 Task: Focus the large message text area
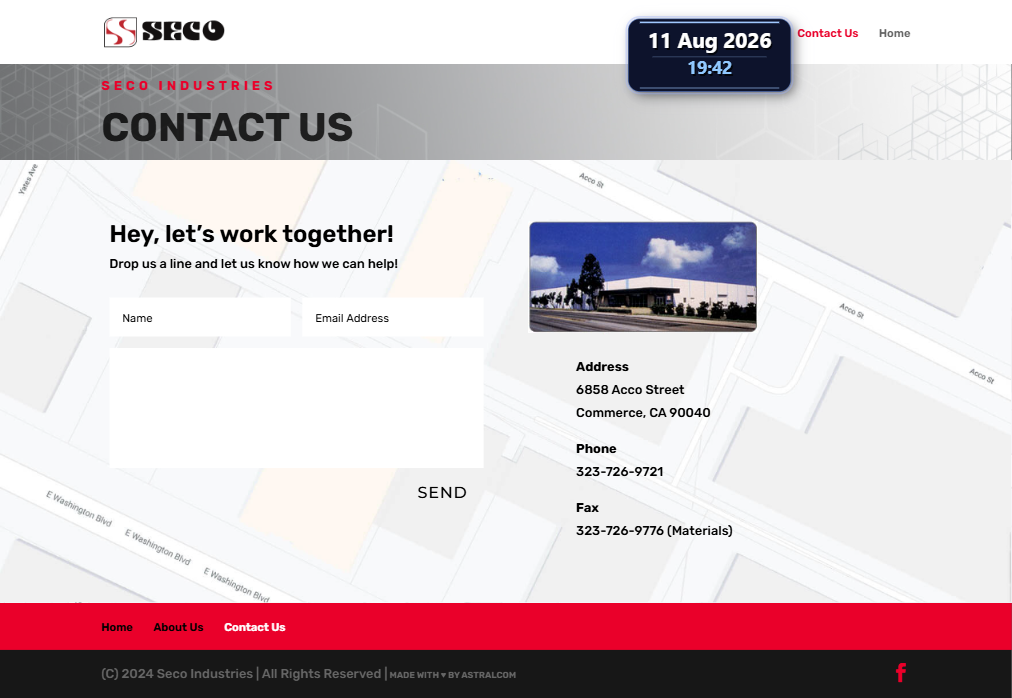pyautogui.click(x=296, y=408)
